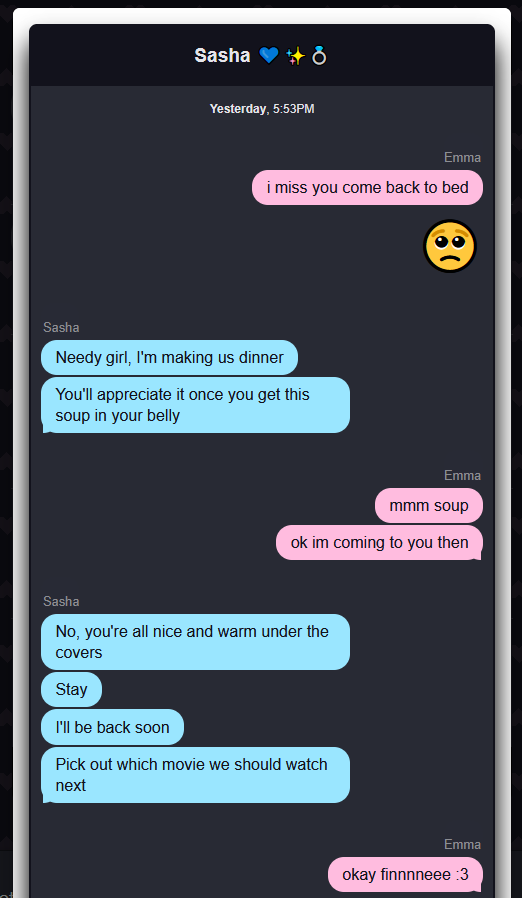The image size is (522, 898).
Task: Click the soup in your belly message
Action: (195, 405)
